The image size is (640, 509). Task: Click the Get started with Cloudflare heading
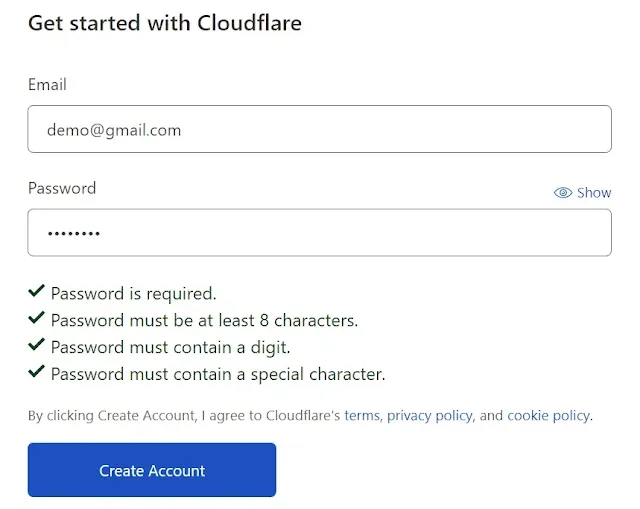point(165,23)
